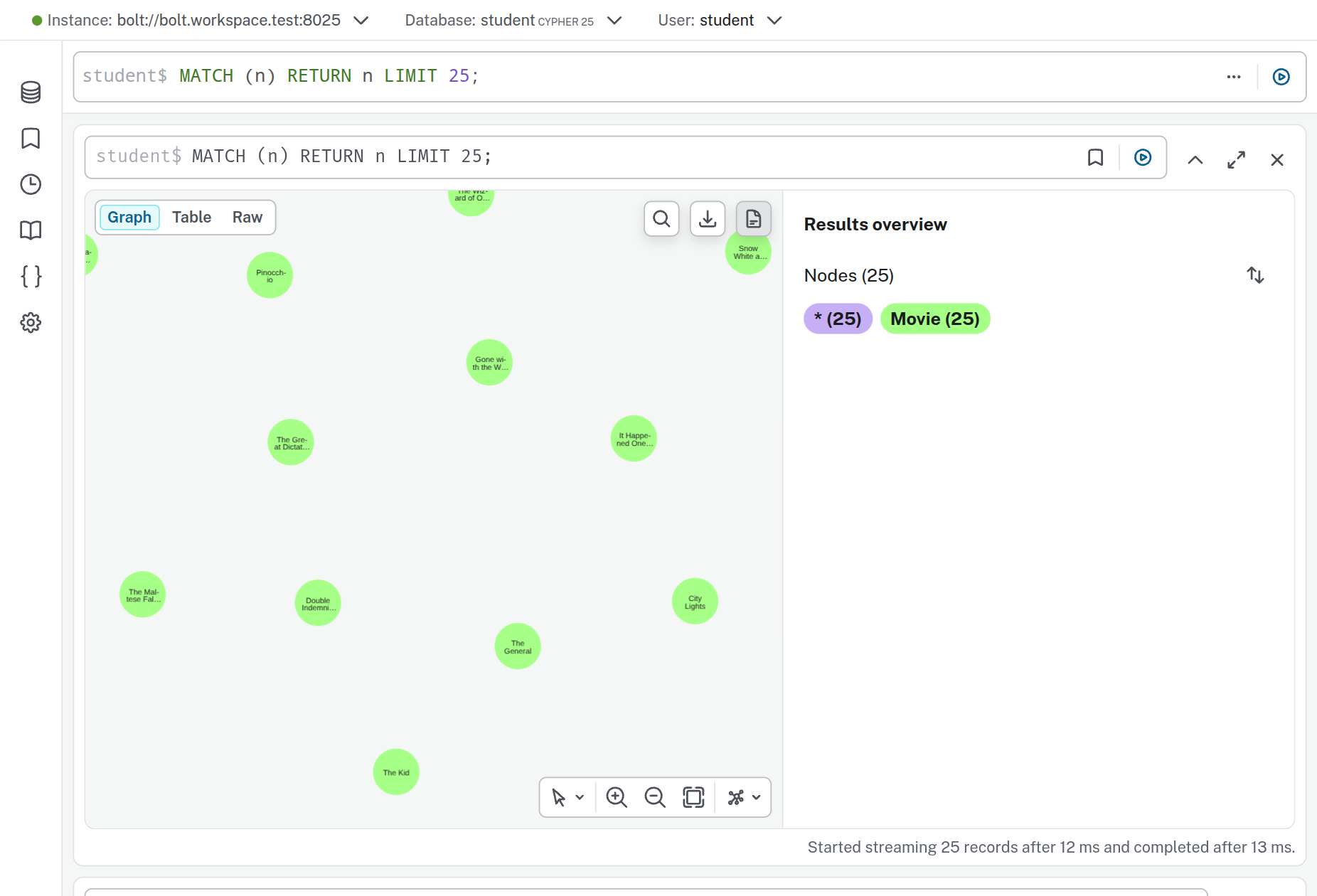The height and width of the screenshot is (896, 1317).
Task: Collapse the result frame
Action: pos(1195,160)
